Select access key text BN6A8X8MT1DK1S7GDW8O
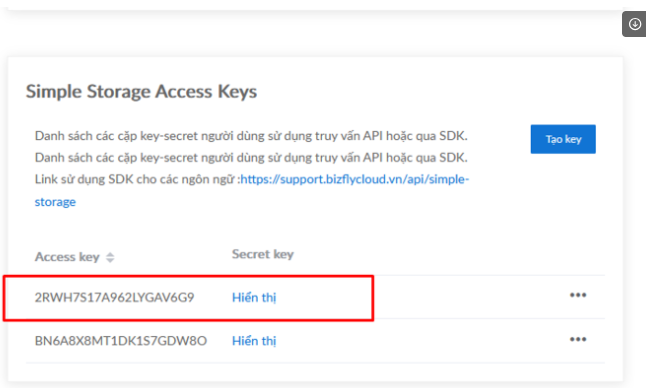Viewport: 646px width, 388px height. tap(121, 341)
